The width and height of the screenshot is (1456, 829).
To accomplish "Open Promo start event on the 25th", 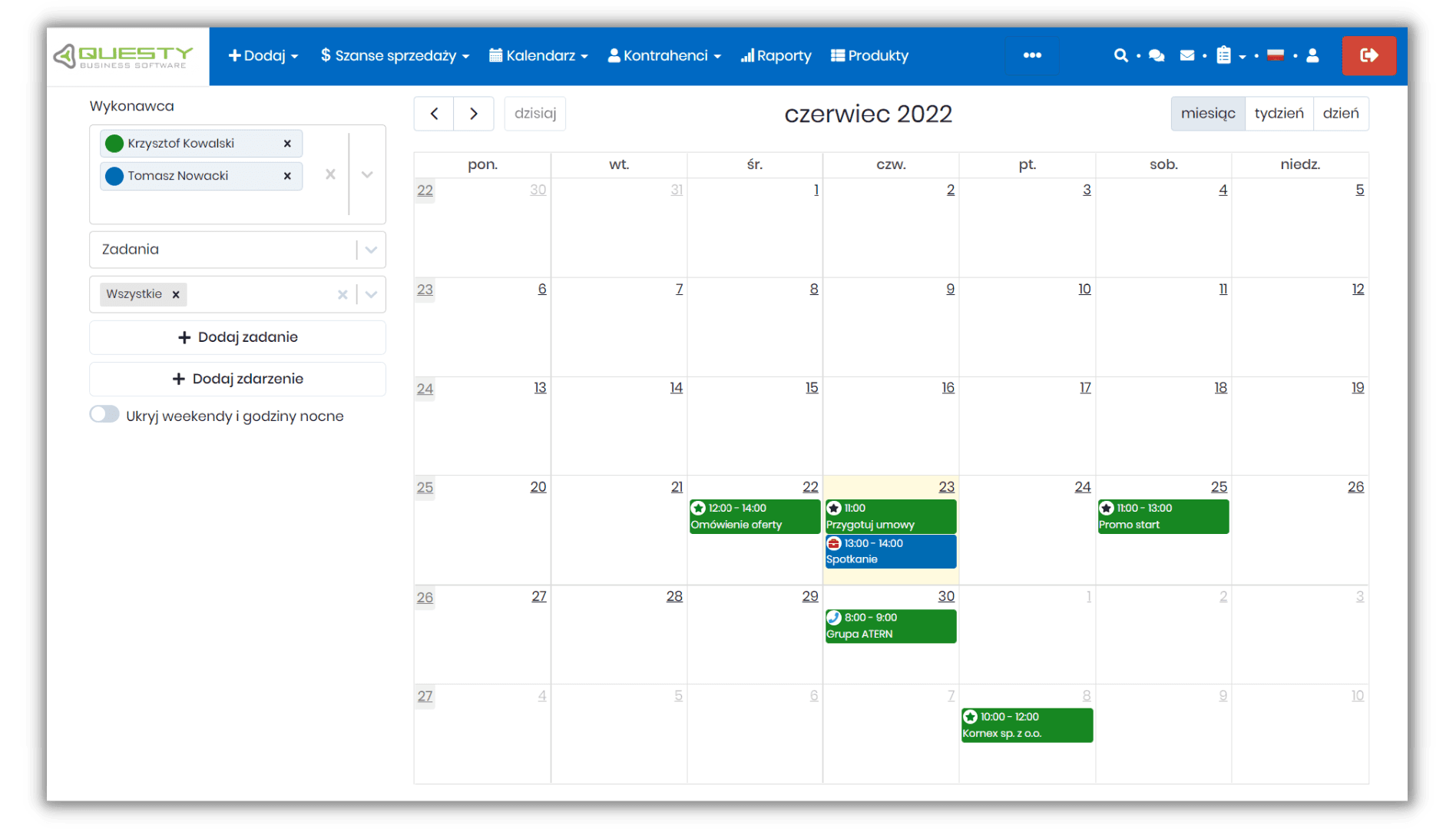I will click(x=1163, y=516).
